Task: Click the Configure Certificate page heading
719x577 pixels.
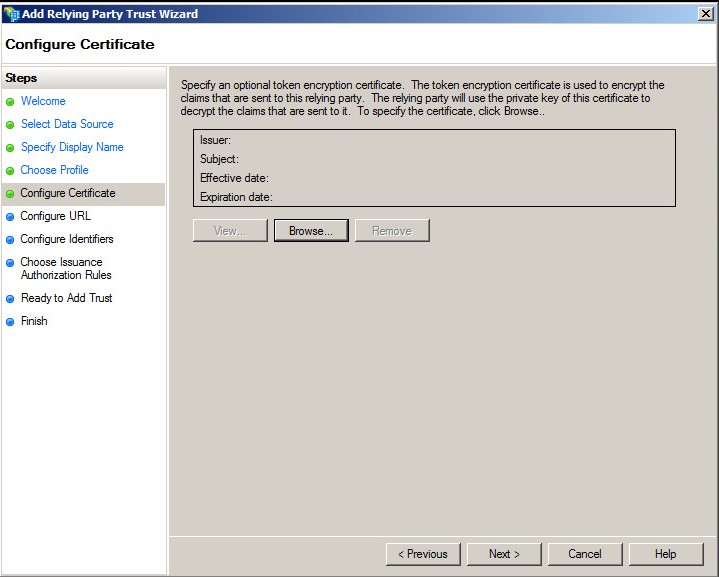Action: [80, 44]
